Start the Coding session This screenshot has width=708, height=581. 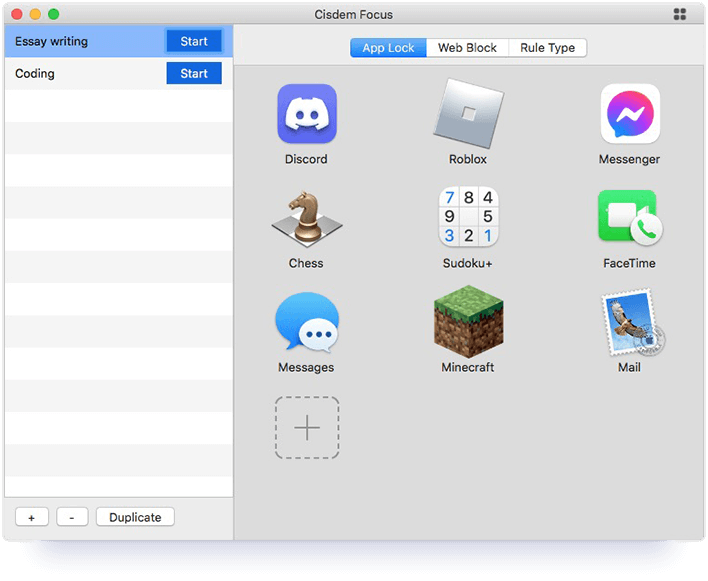194,73
